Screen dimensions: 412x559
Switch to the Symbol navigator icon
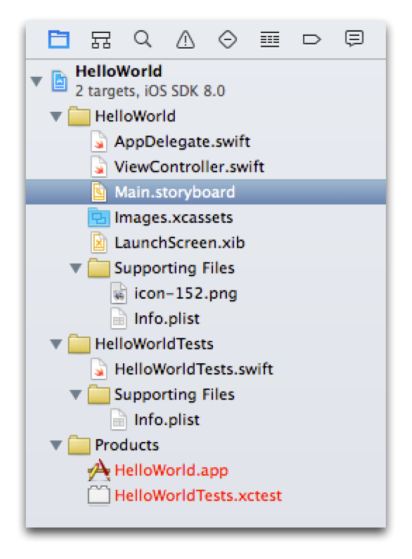point(101,39)
